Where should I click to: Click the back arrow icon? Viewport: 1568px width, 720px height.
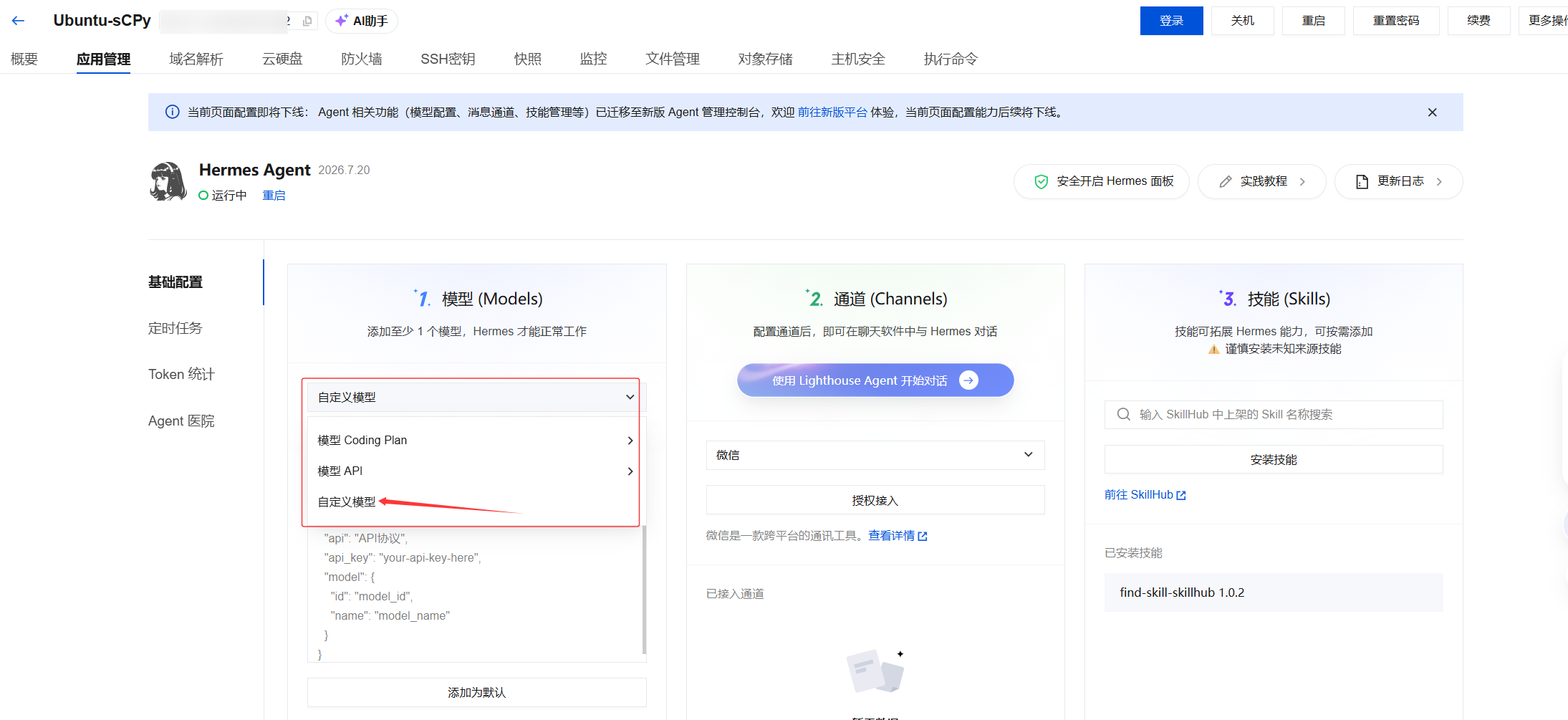tap(19, 21)
